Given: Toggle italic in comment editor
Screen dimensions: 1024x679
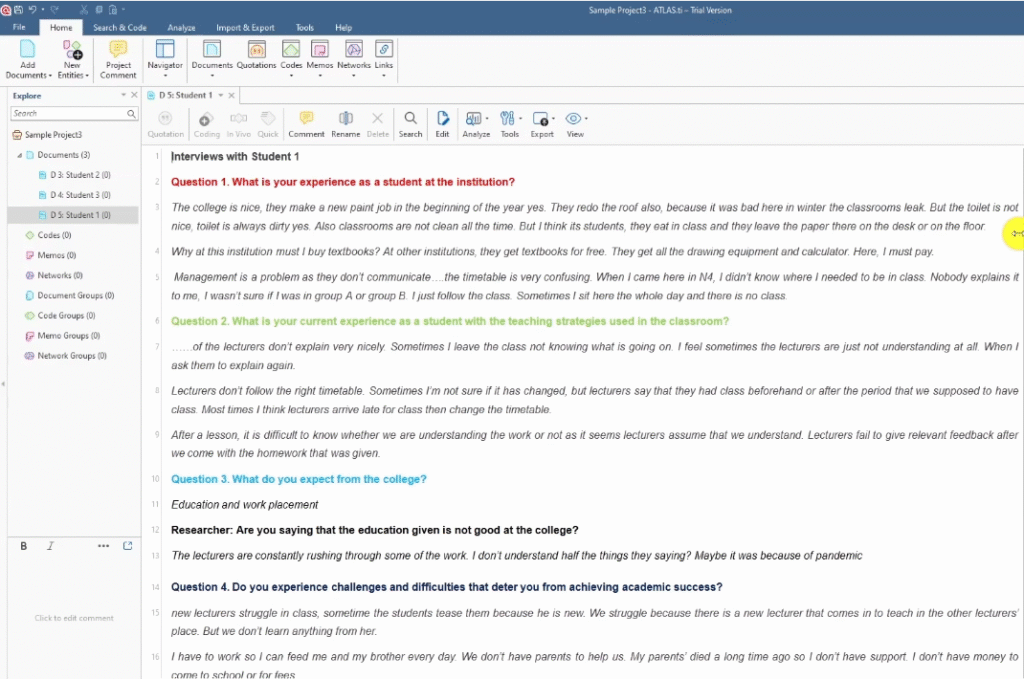Looking at the screenshot, I should 50,546.
